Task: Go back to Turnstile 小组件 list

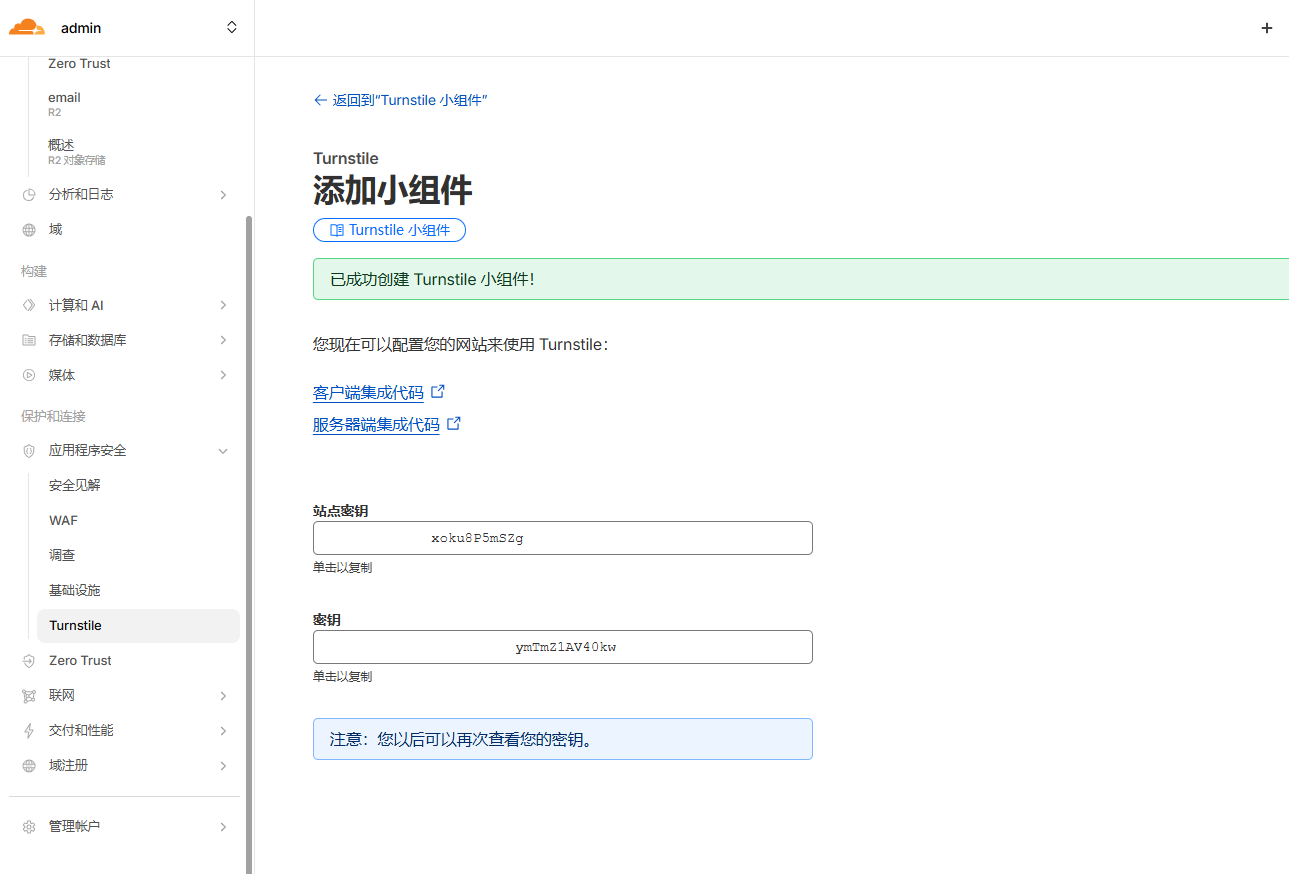Action: [x=400, y=100]
